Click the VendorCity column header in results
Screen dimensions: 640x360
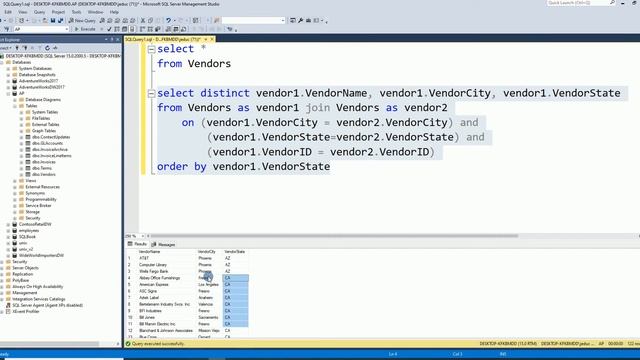pyautogui.click(x=209, y=251)
